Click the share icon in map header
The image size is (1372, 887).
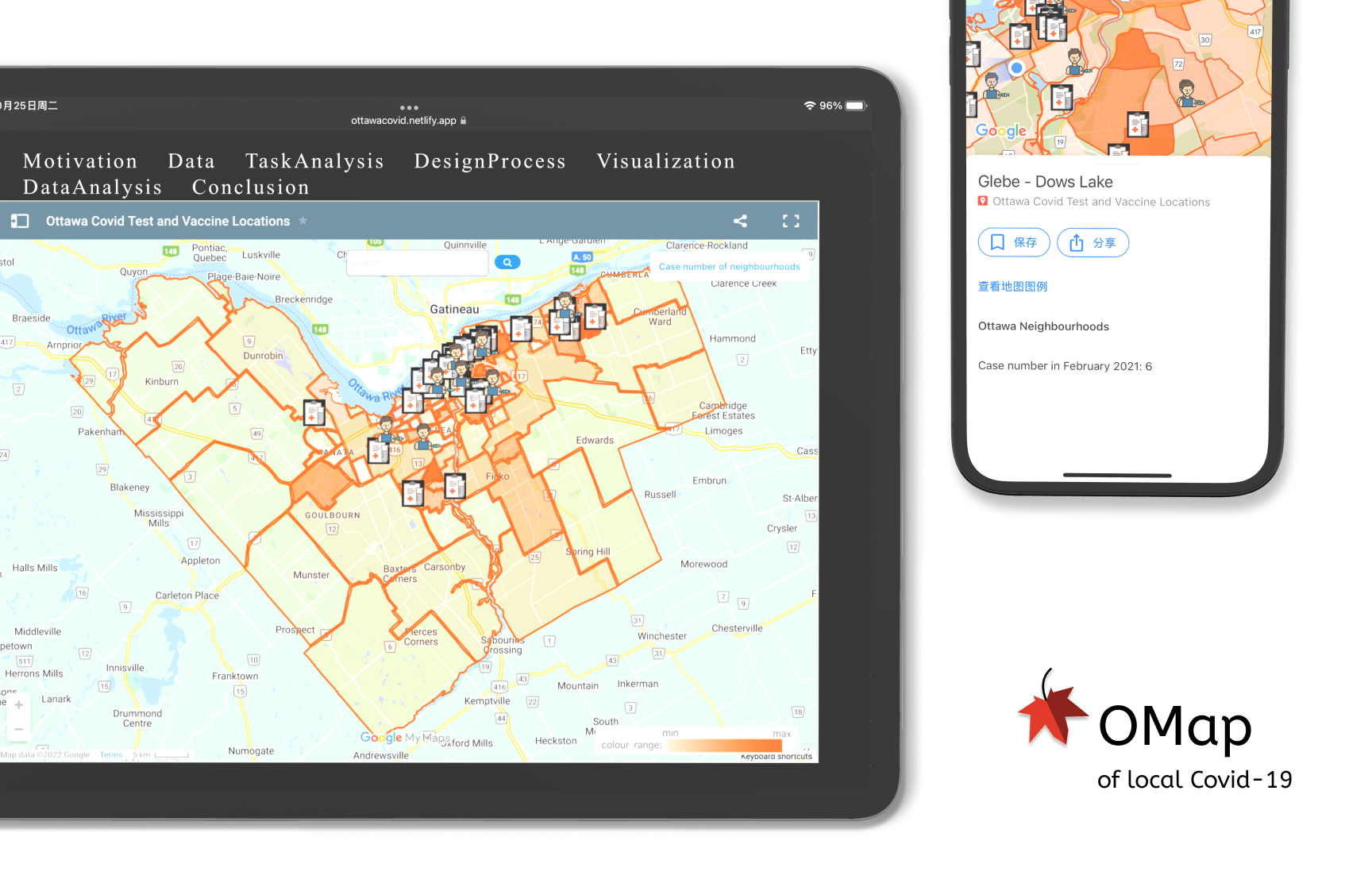tap(740, 221)
